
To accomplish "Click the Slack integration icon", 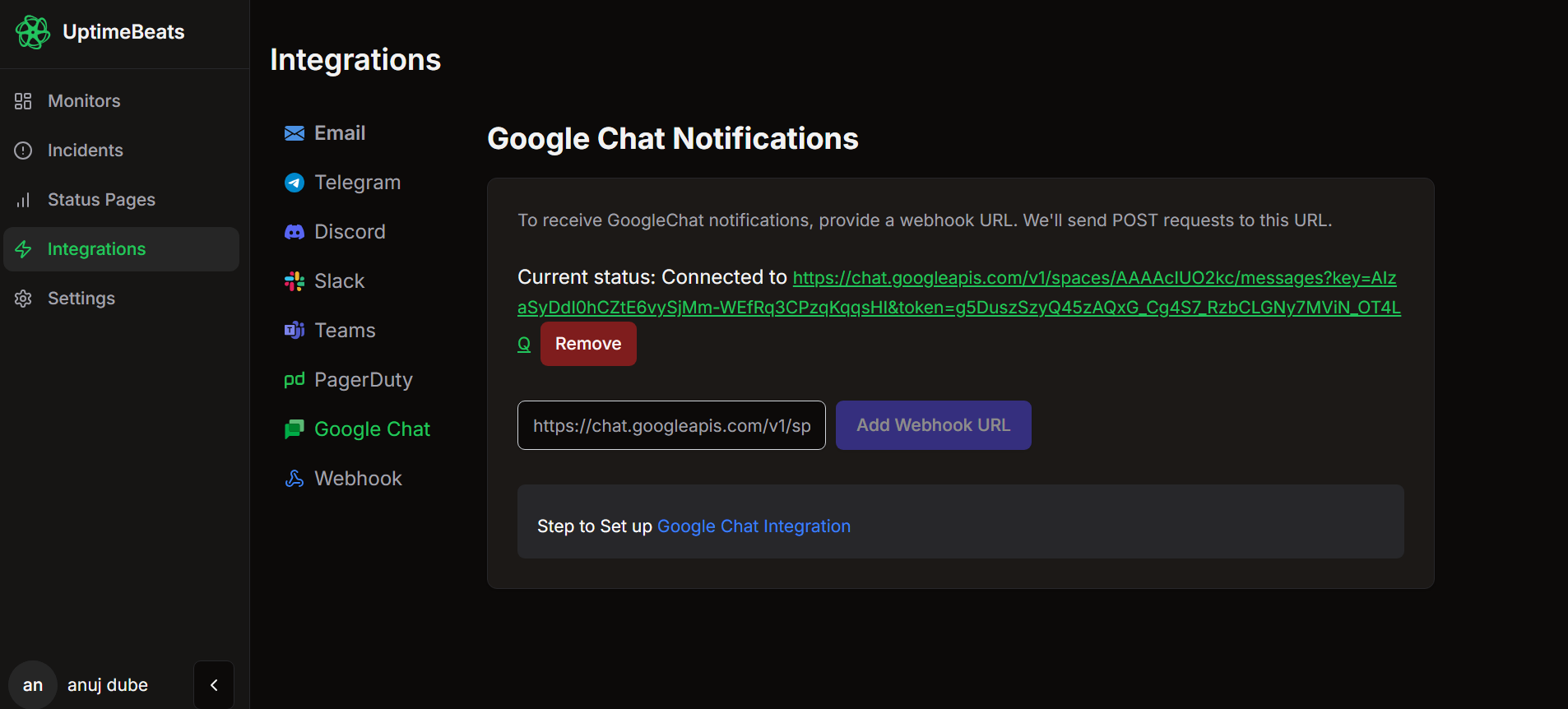I will (294, 281).
